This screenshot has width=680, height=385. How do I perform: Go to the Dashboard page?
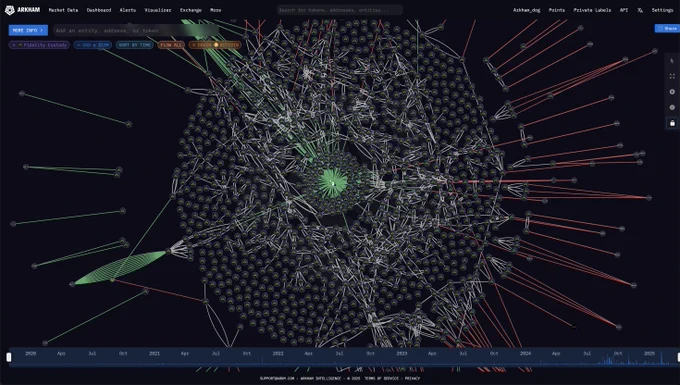pyautogui.click(x=99, y=10)
